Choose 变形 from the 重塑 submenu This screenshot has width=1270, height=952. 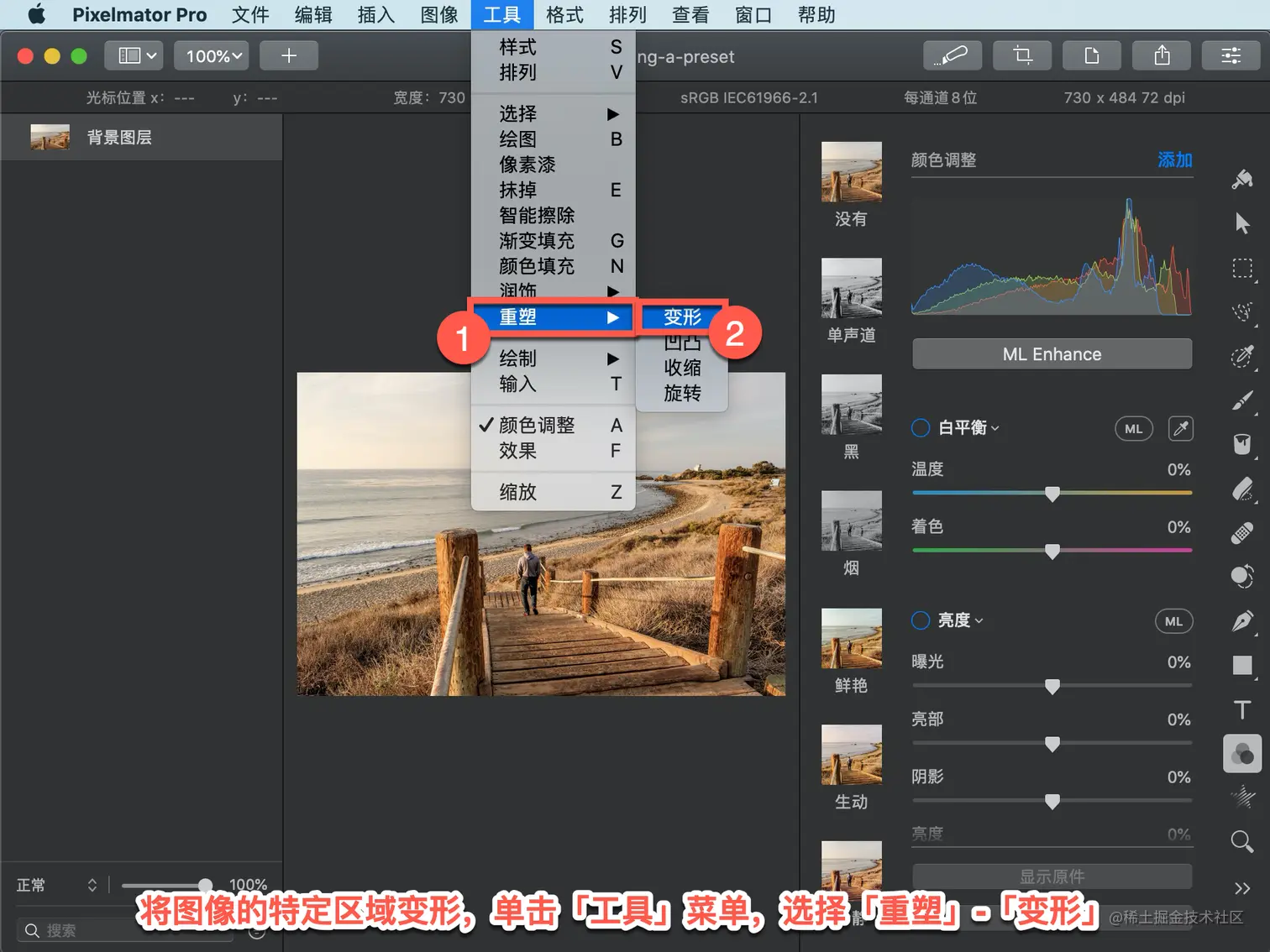point(682,317)
